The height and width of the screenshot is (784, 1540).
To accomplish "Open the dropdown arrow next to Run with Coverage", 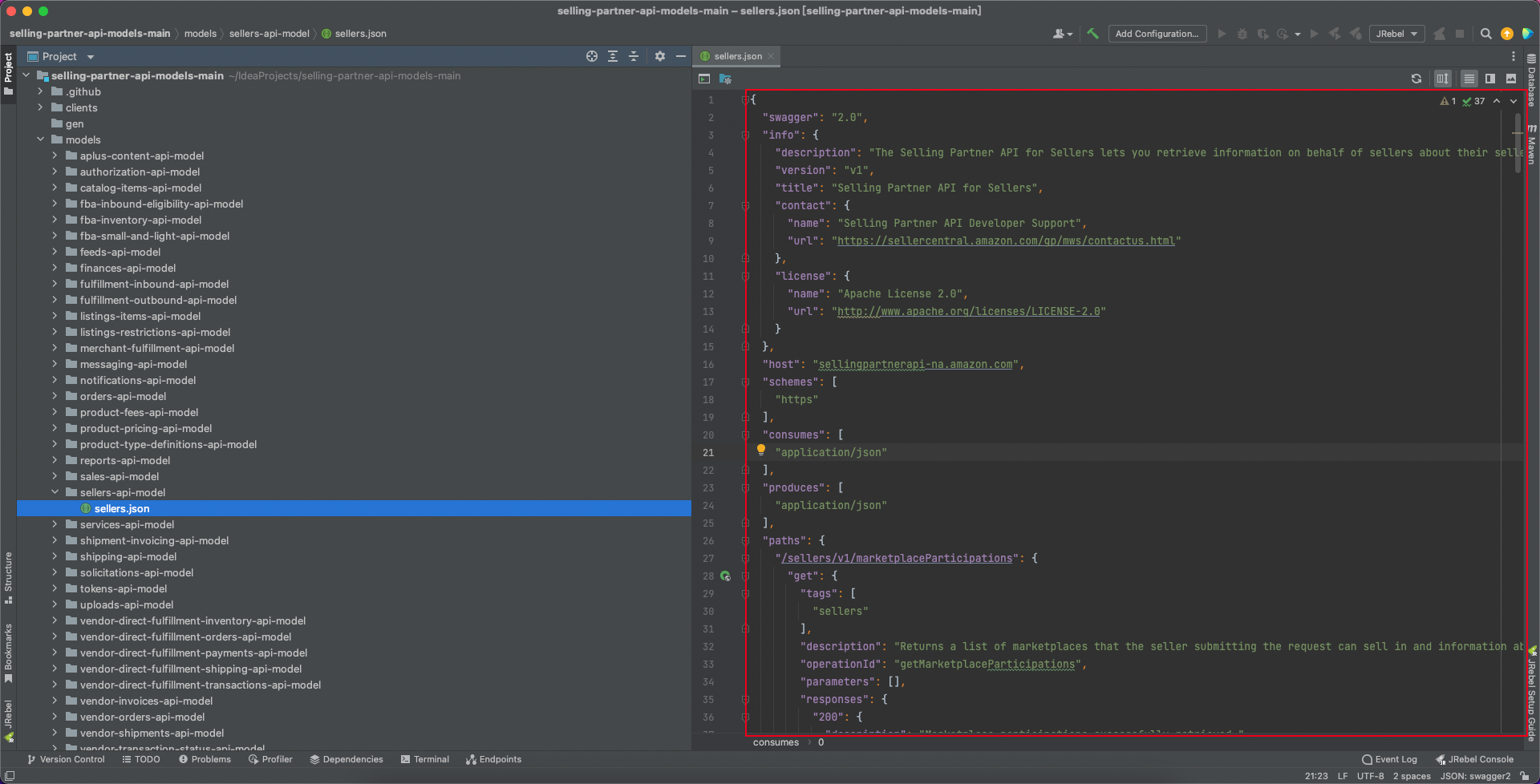I will coord(1297,34).
